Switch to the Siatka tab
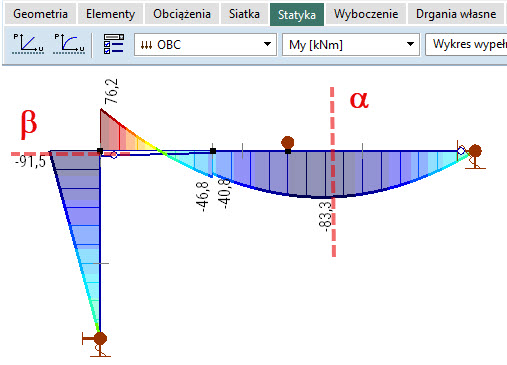Image resolution: width=507 pixels, height=365 pixels. 244,14
